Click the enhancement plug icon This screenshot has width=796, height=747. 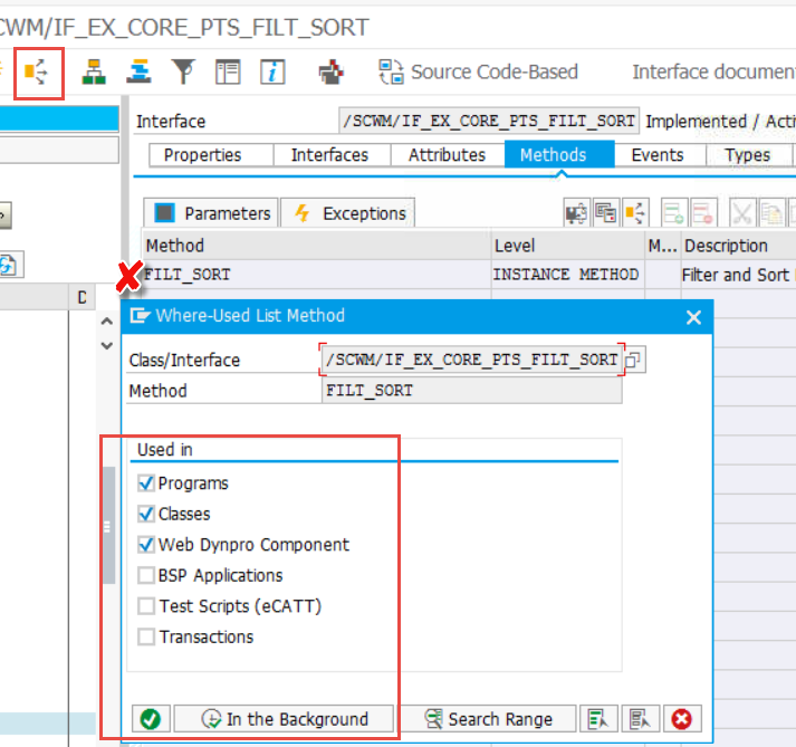coord(331,72)
